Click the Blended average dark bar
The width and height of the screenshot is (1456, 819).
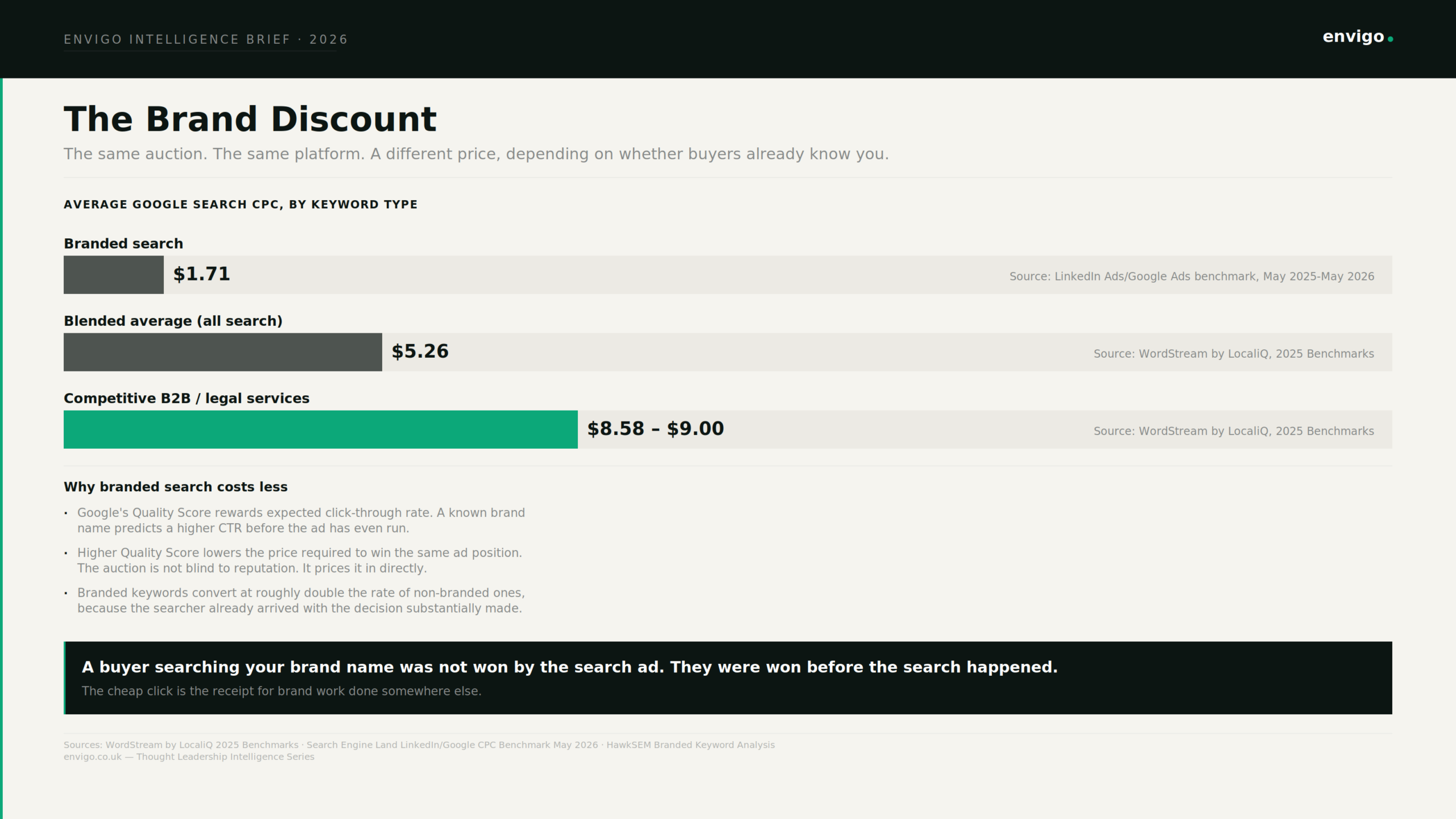pyautogui.click(x=223, y=352)
